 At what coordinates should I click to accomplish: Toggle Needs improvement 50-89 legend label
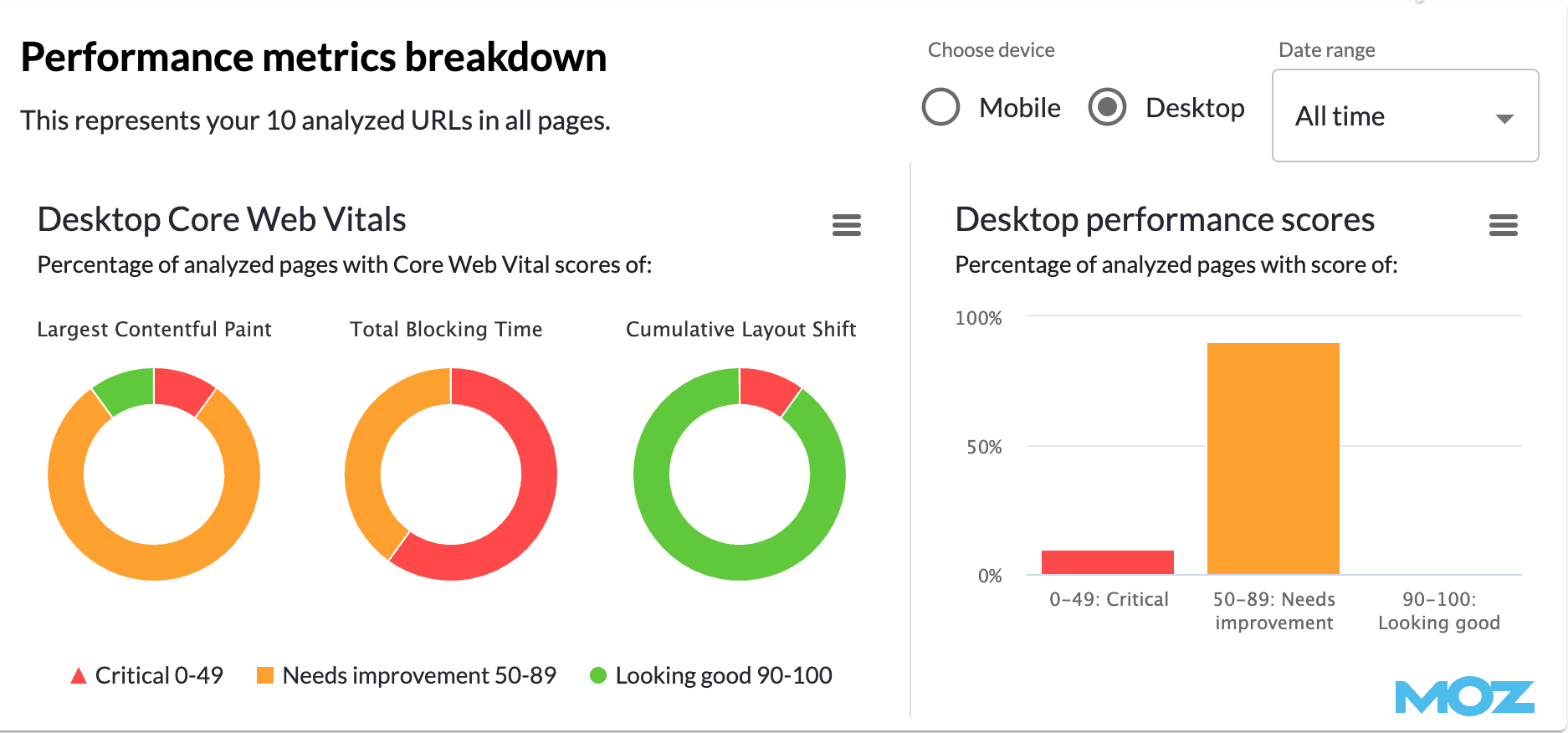(419, 675)
